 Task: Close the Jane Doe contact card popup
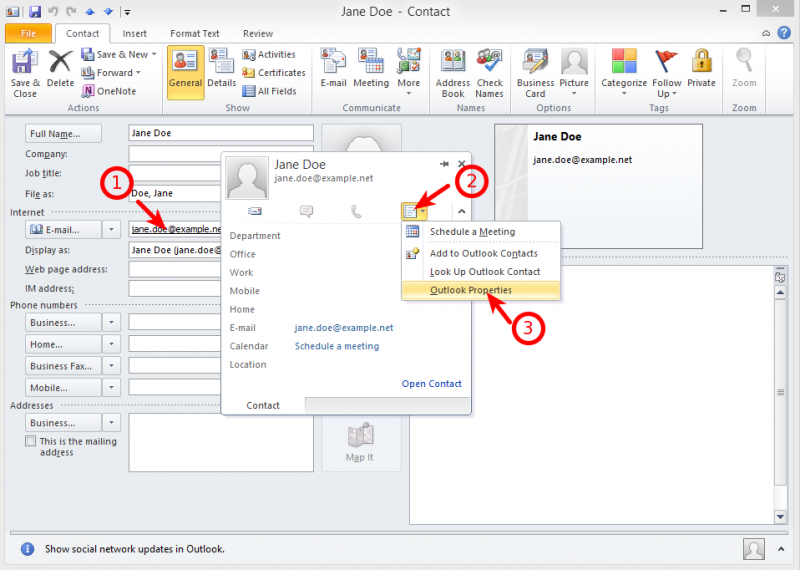point(461,164)
